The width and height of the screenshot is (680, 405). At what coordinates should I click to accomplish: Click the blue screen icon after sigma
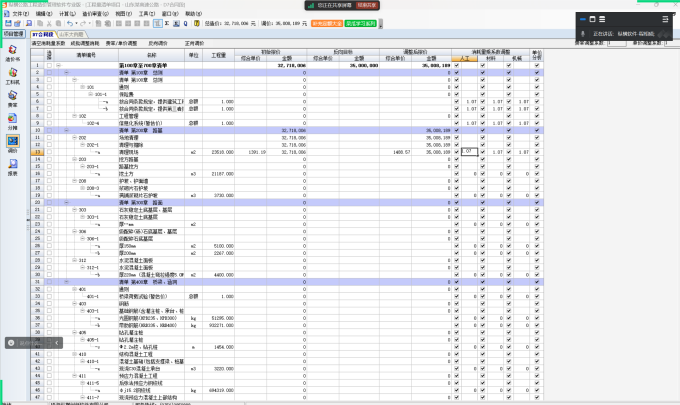point(177,23)
